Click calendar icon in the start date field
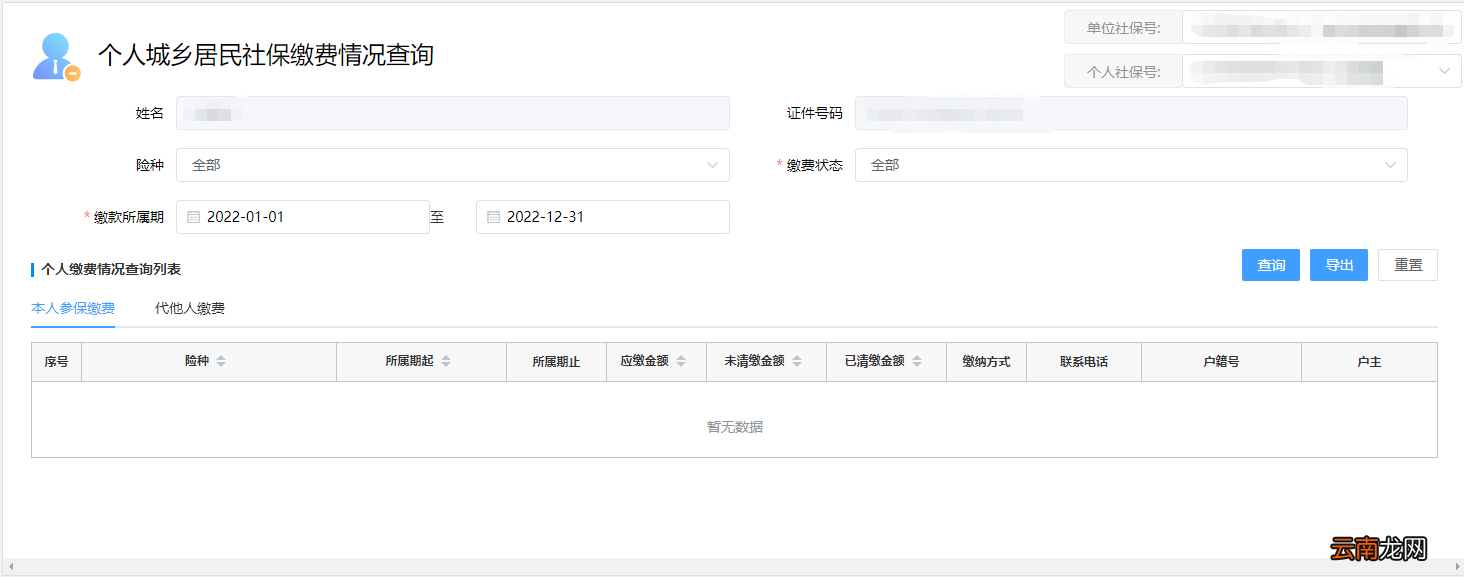The image size is (1464, 577). pos(194,217)
